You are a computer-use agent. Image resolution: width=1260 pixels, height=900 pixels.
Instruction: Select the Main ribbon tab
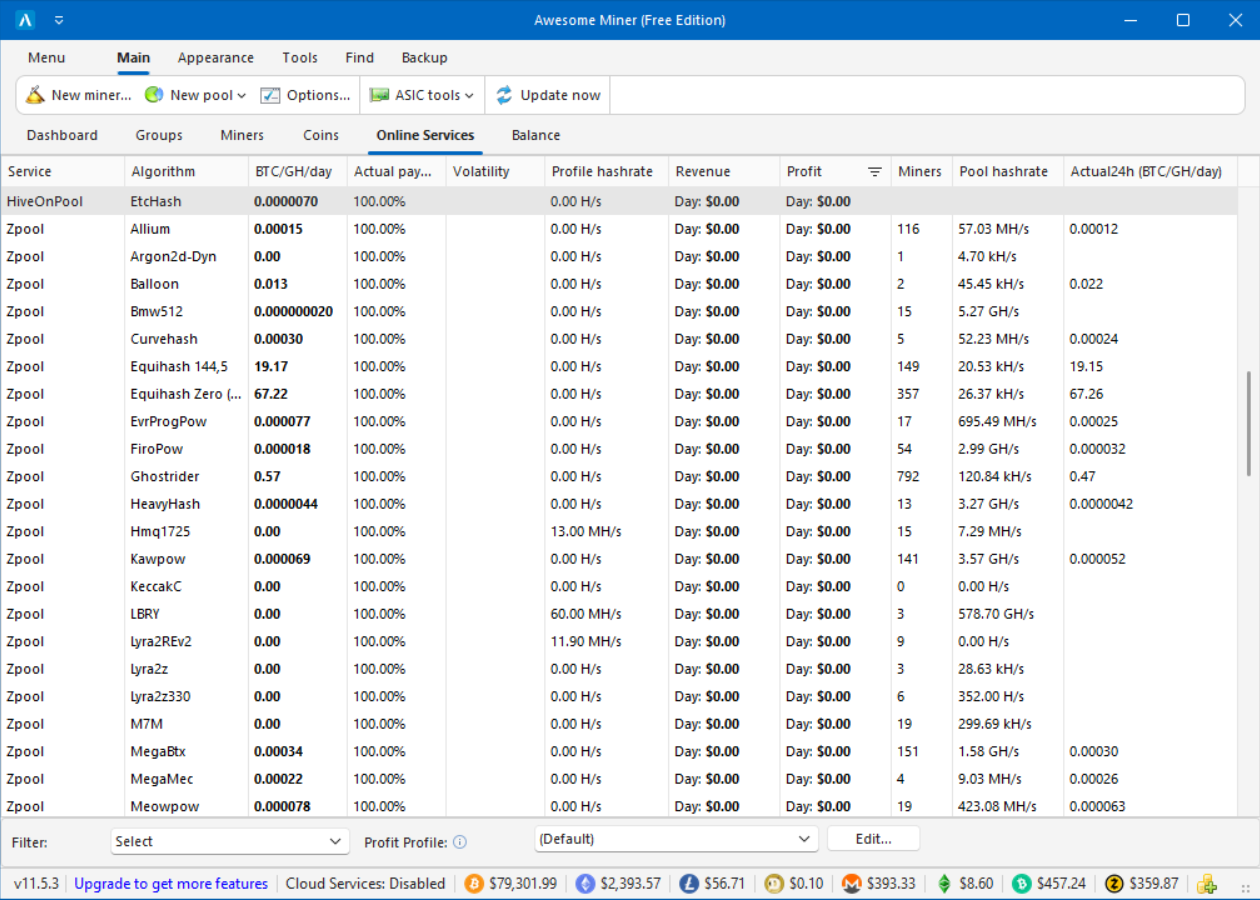point(133,58)
